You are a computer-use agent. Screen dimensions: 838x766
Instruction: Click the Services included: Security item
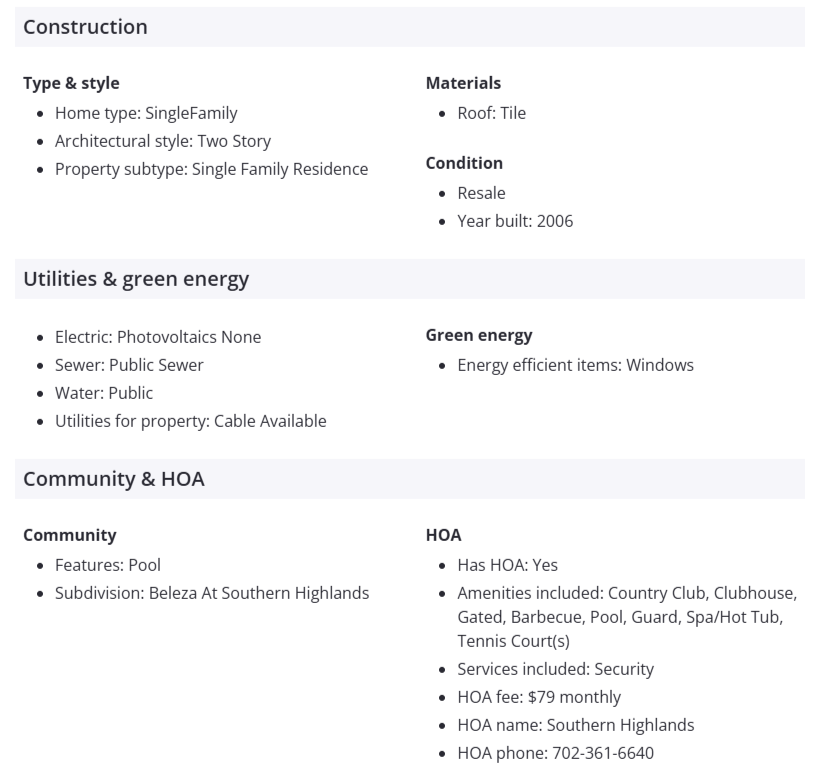pos(555,669)
